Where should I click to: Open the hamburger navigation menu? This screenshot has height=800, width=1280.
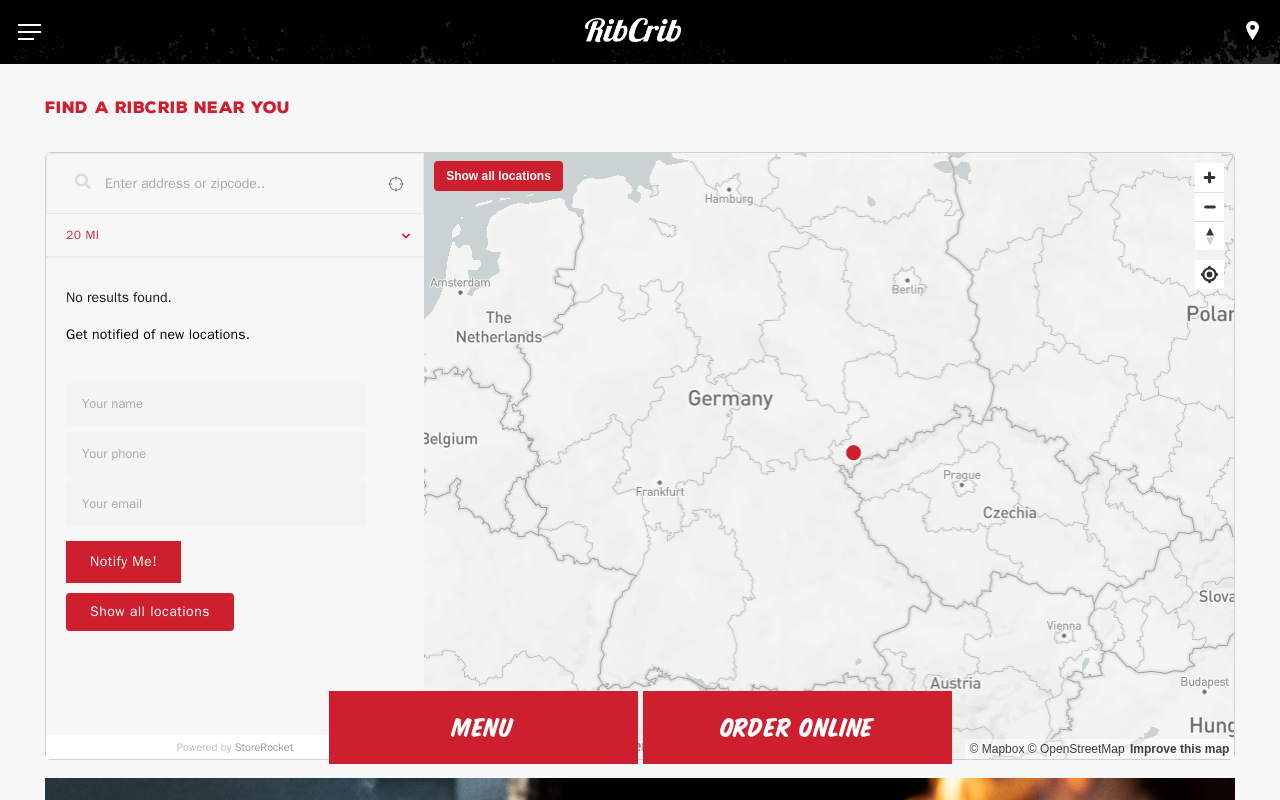coord(29,32)
